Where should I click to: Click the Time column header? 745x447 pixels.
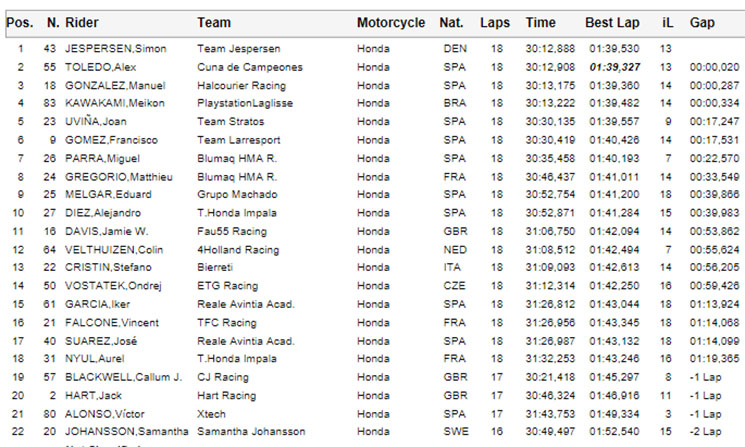(540, 23)
